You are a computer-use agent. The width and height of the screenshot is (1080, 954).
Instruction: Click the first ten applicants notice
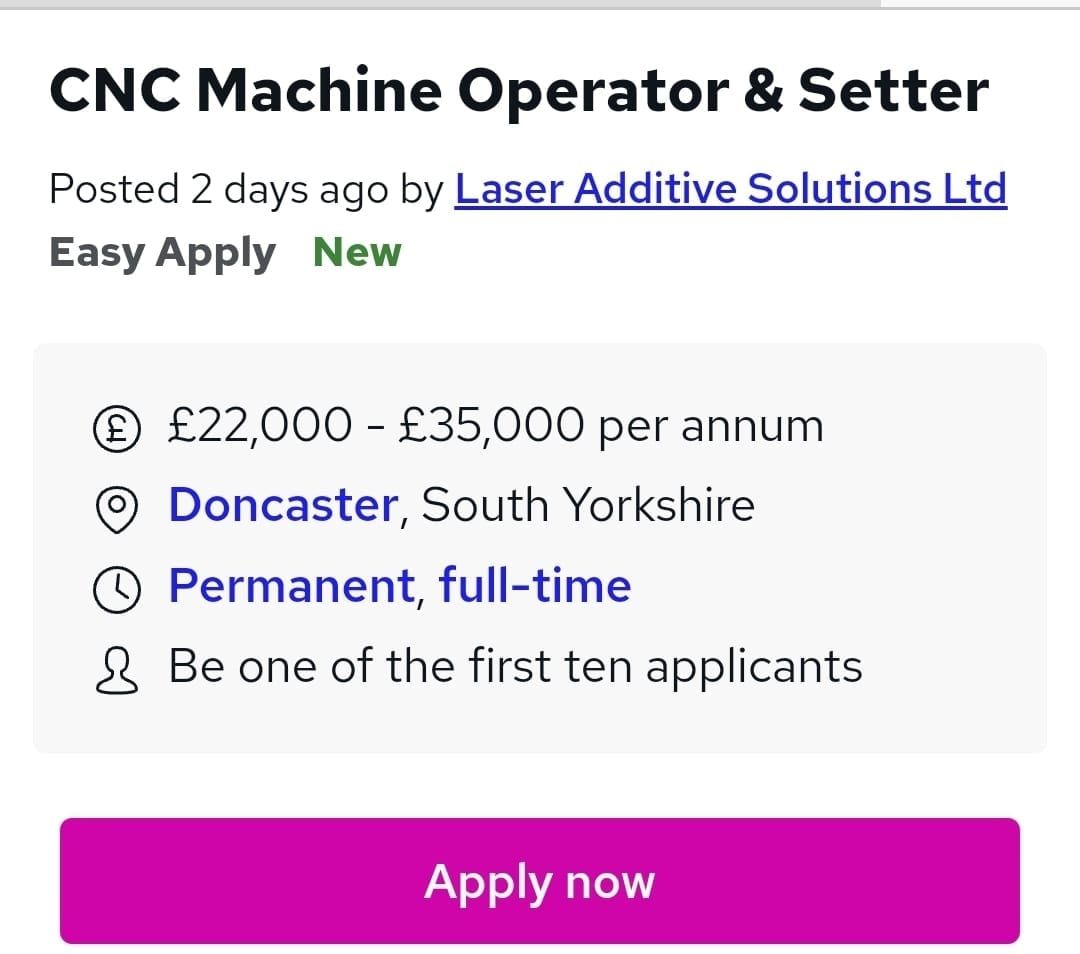(516, 665)
